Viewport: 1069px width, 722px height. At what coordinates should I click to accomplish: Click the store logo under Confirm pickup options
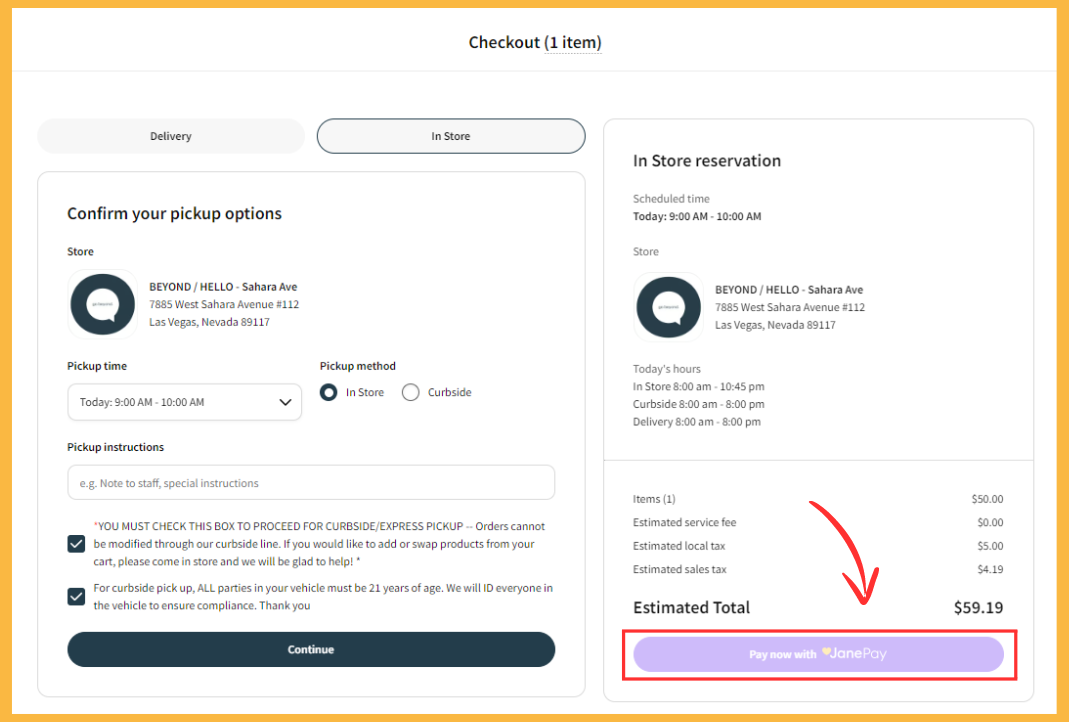[x=102, y=304]
